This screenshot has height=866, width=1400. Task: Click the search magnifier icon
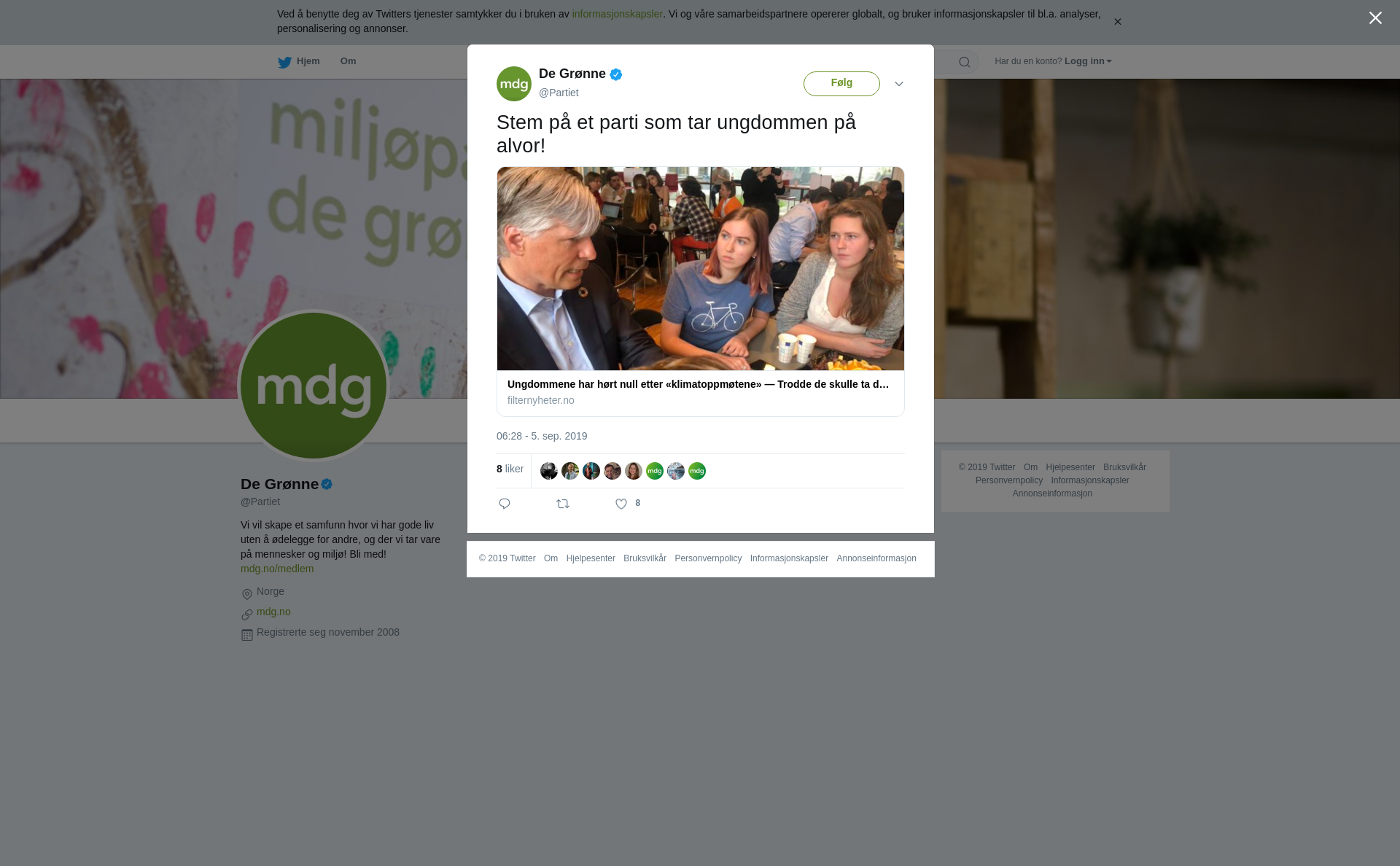pyautogui.click(x=965, y=62)
